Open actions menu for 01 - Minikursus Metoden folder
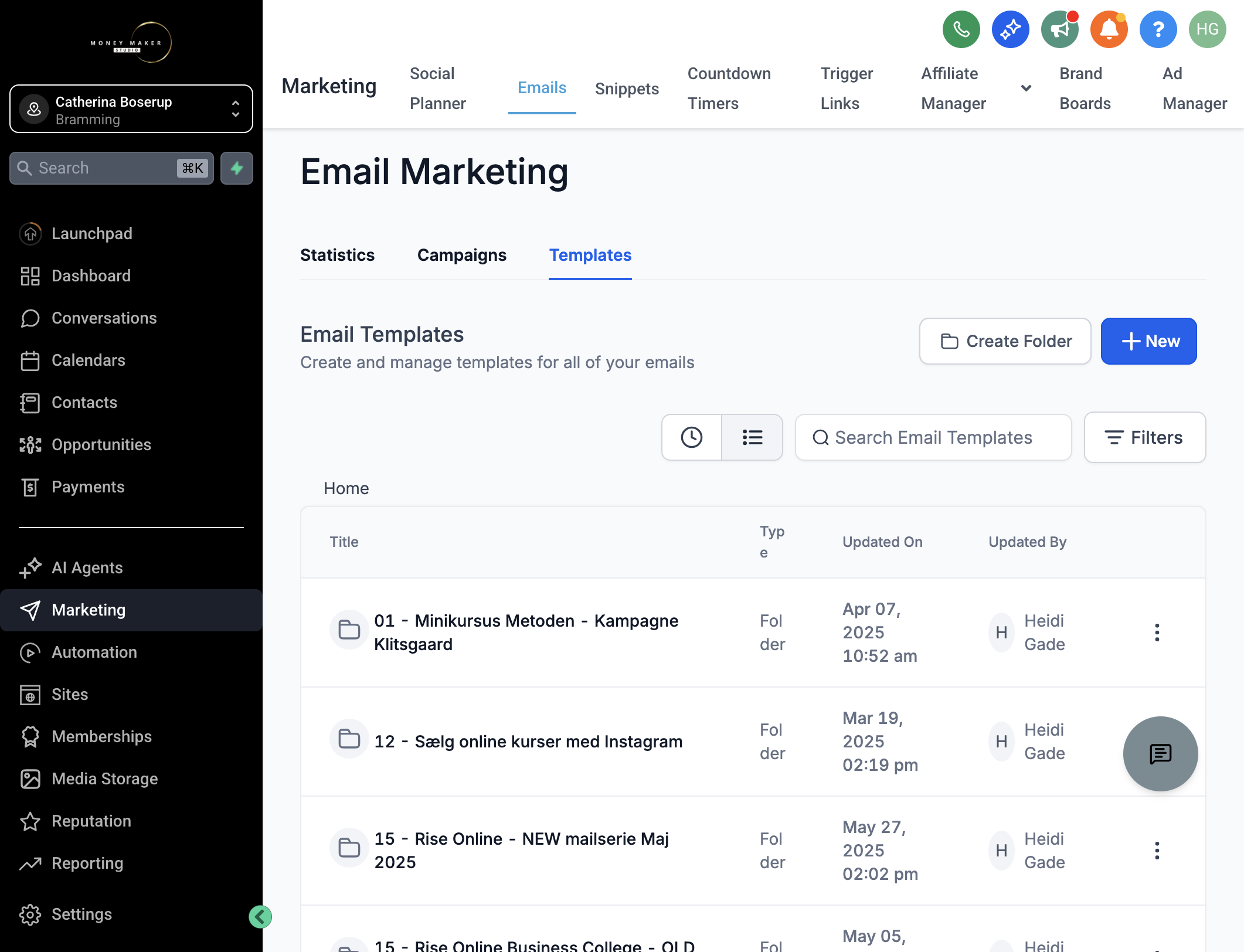This screenshot has height=952, width=1244. click(1157, 633)
